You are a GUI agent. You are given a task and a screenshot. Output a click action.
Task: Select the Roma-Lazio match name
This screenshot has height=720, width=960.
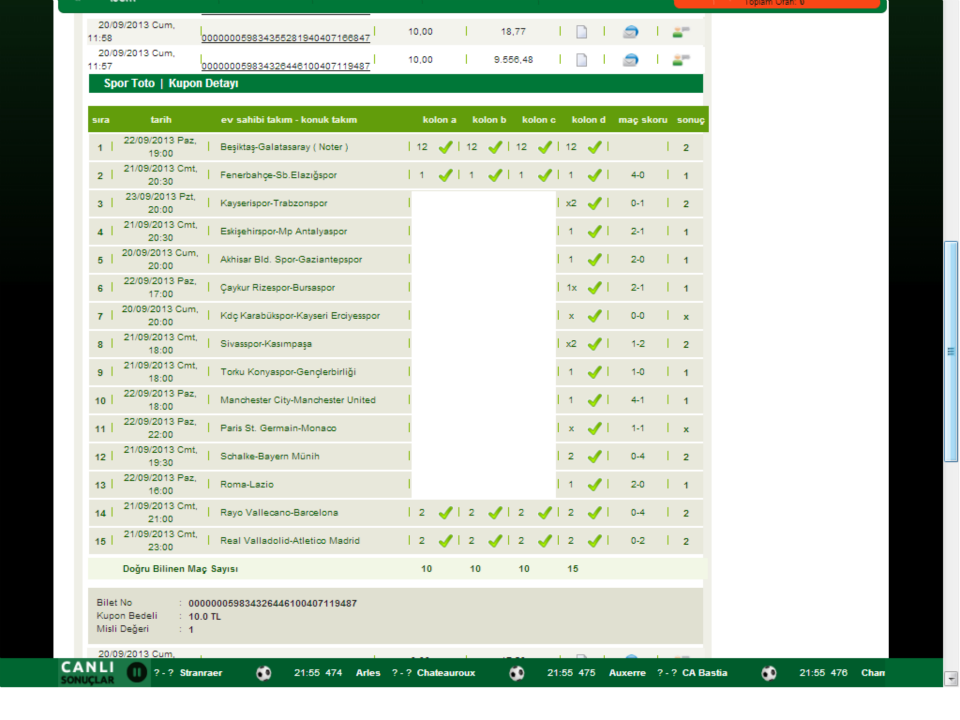click(x=247, y=485)
